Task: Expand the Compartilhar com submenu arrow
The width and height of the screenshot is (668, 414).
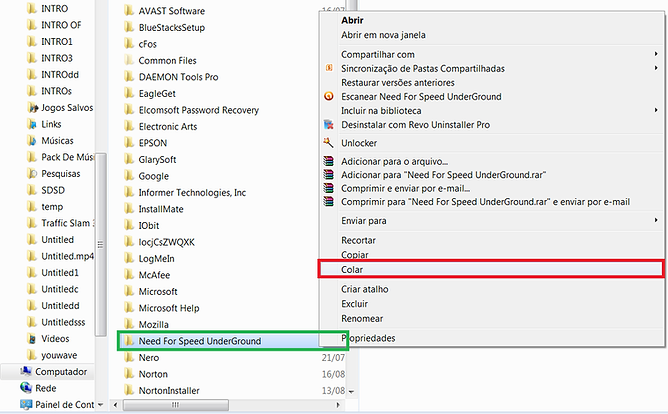Action: click(x=656, y=54)
